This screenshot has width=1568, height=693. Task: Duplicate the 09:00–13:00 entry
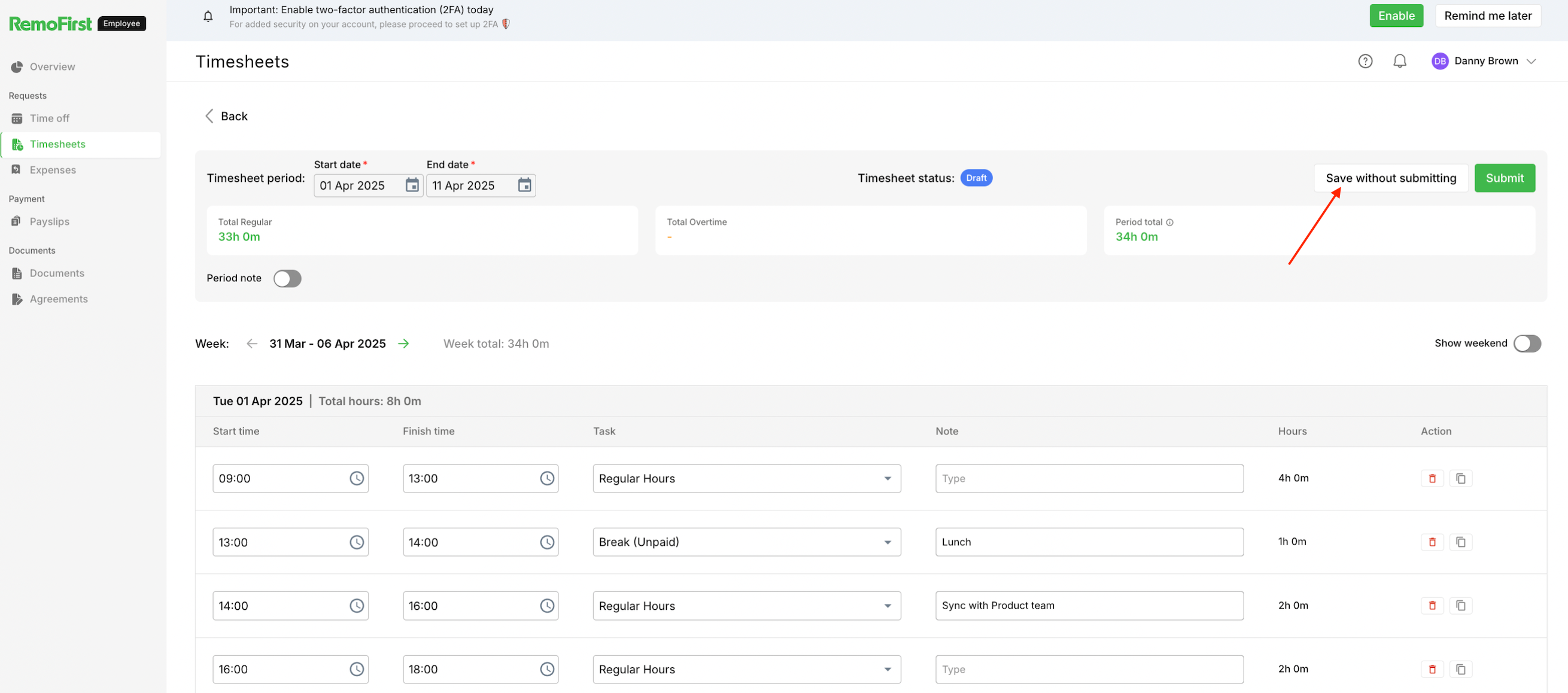pos(1460,479)
